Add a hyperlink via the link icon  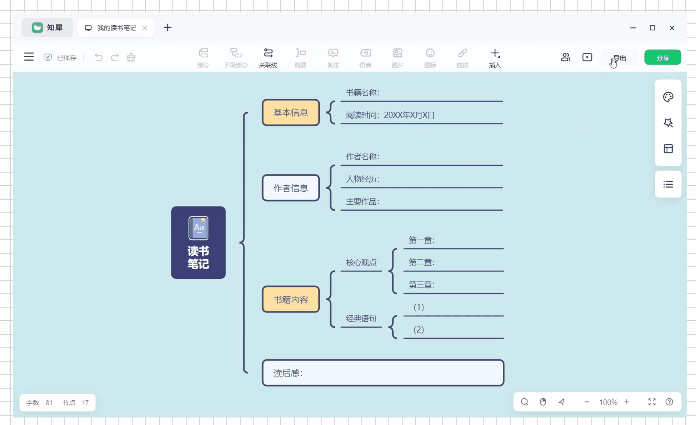463,58
